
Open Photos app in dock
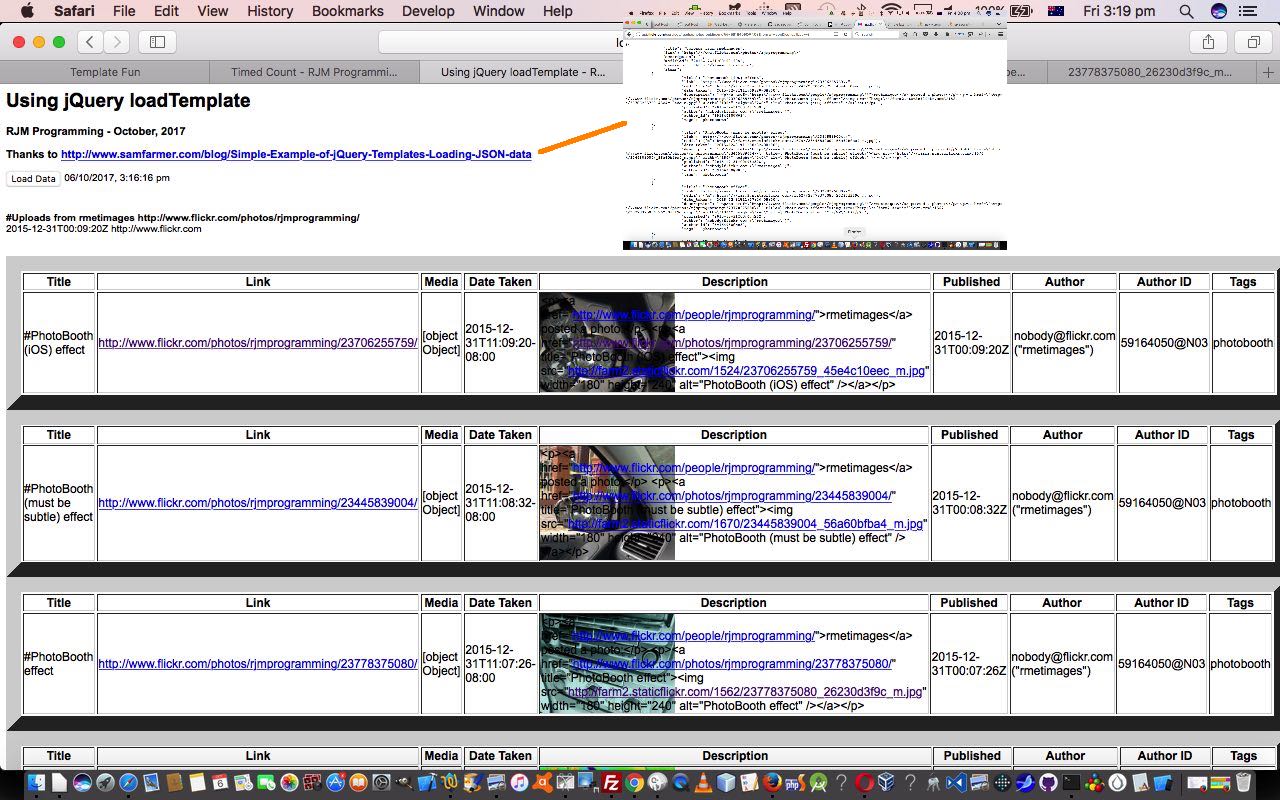tap(289, 783)
